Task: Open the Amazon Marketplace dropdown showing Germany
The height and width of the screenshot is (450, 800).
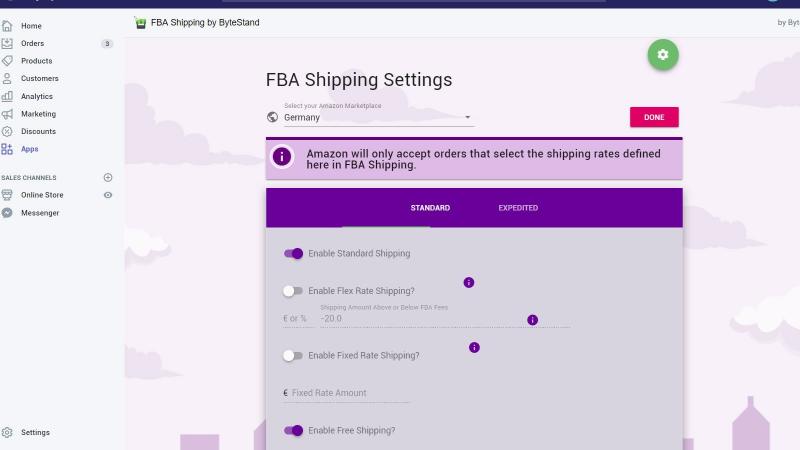Action: coord(378,117)
